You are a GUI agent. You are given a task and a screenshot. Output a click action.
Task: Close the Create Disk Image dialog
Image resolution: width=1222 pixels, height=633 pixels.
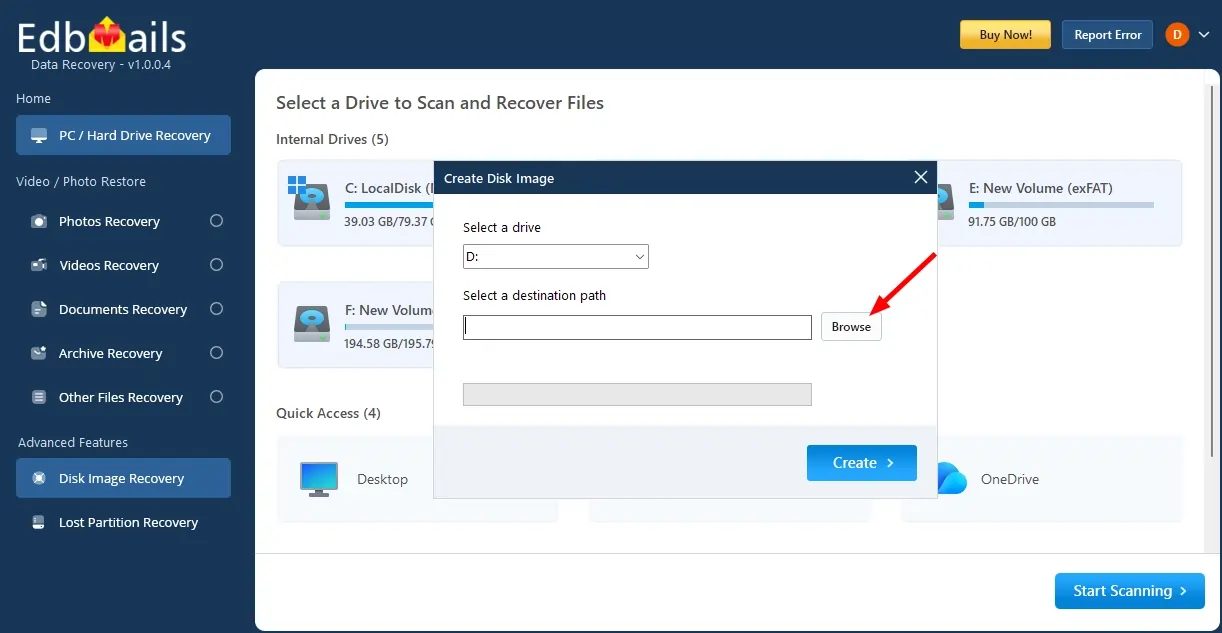[x=921, y=178]
